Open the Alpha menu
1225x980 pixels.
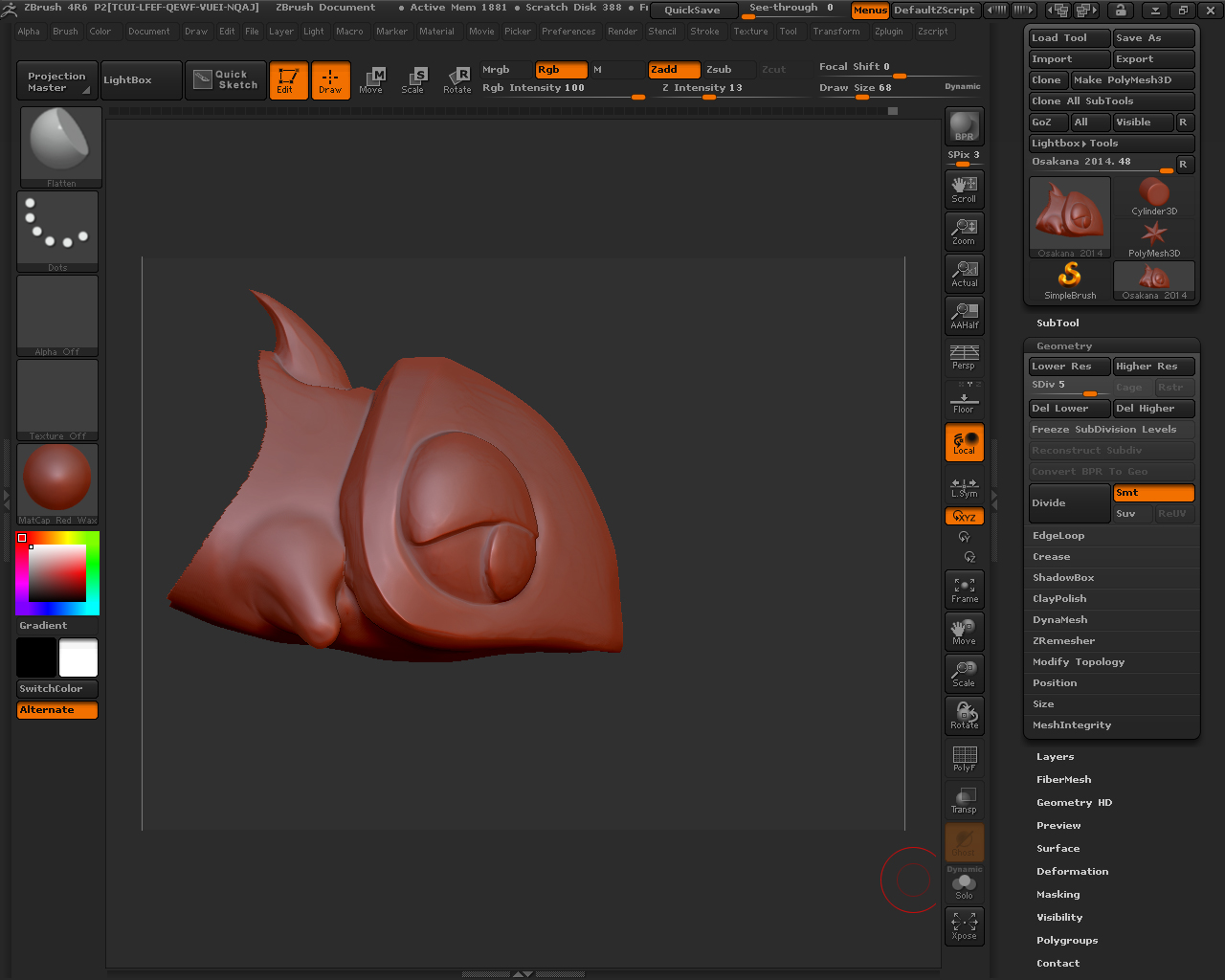pos(29,32)
